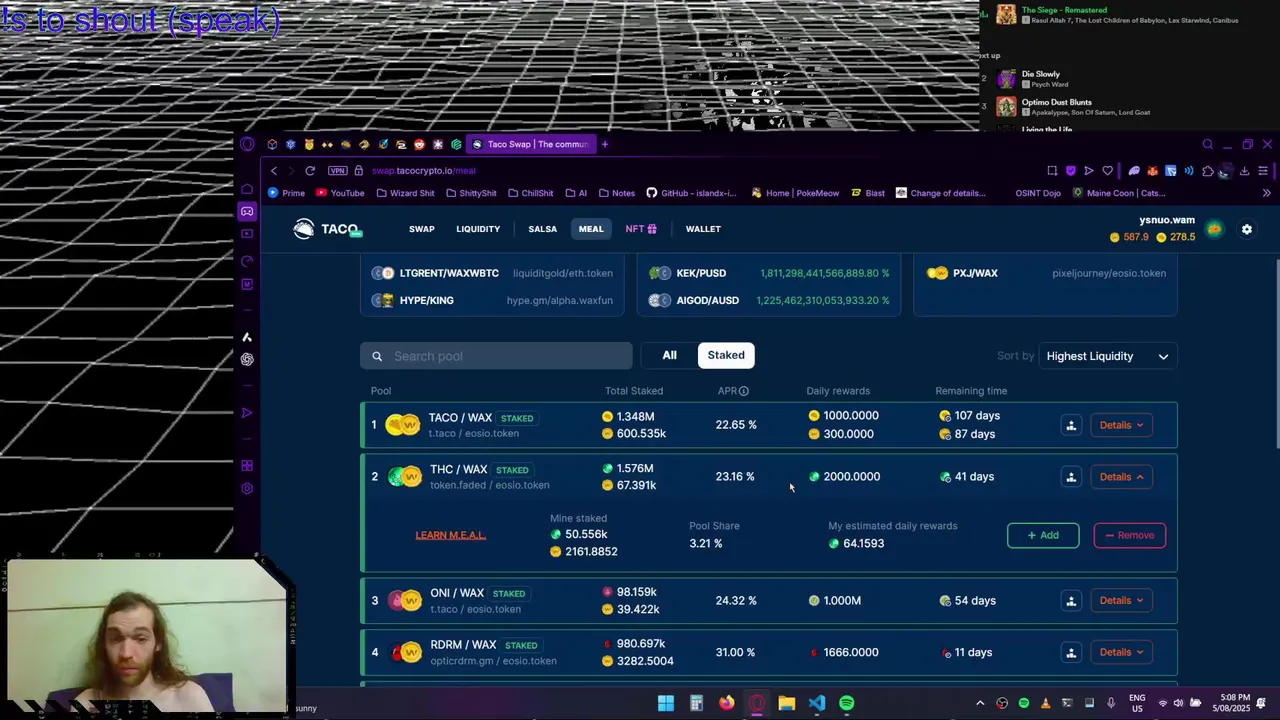The image size is (1280, 720).
Task: Click the Windows Start button
Action: tap(666, 703)
